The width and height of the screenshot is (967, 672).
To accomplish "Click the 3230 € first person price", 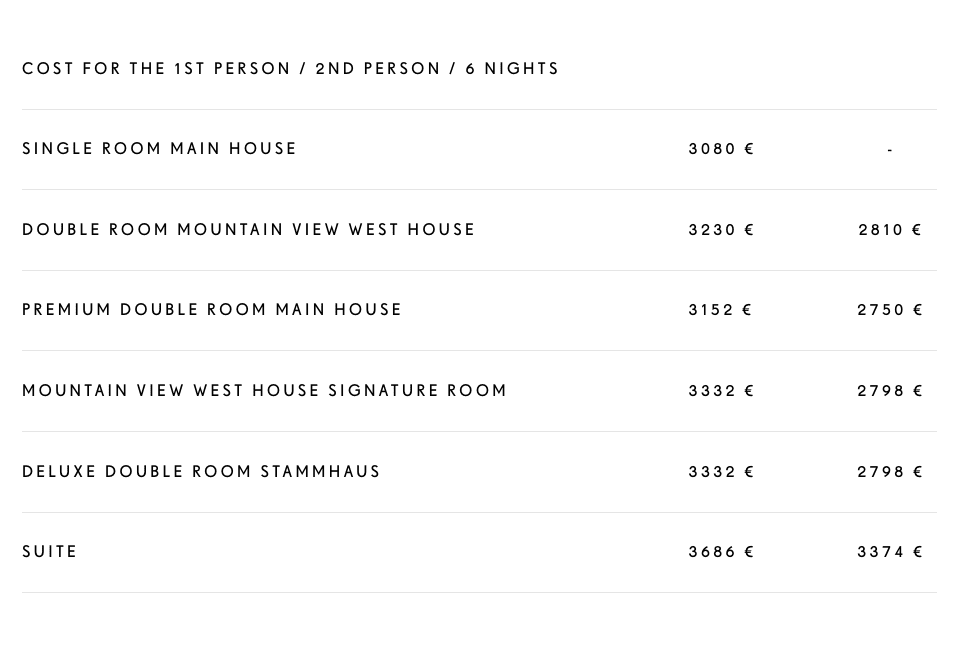I will [x=721, y=230].
